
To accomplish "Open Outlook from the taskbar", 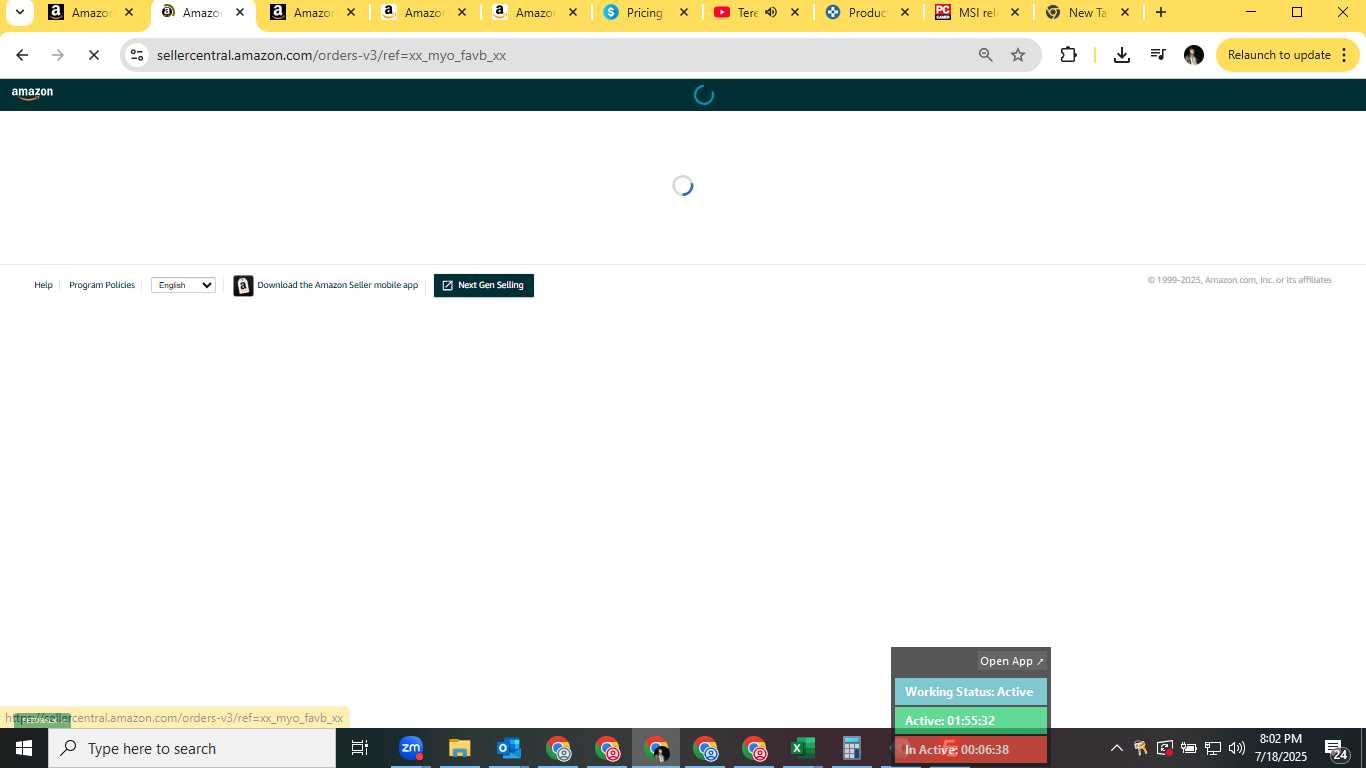I will click(x=509, y=748).
